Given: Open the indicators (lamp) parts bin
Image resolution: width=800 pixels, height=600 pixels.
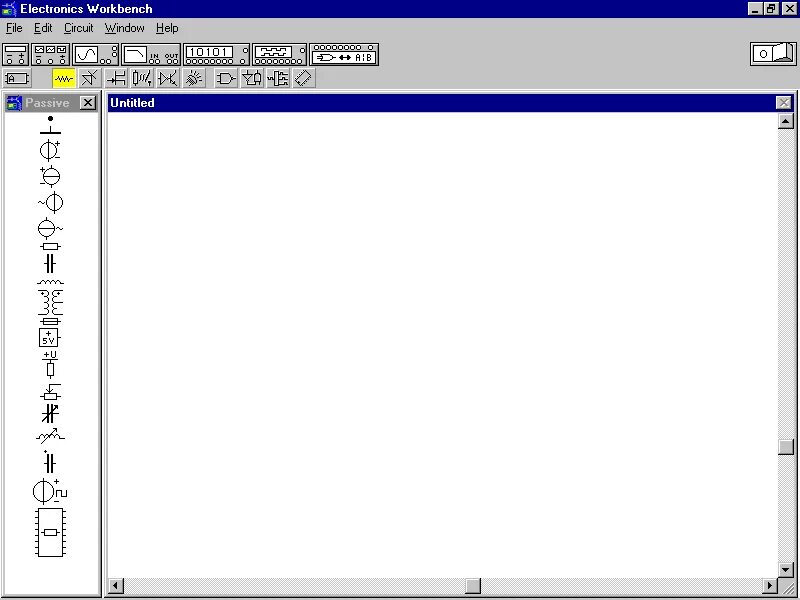Looking at the screenshot, I should coord(194,79).
